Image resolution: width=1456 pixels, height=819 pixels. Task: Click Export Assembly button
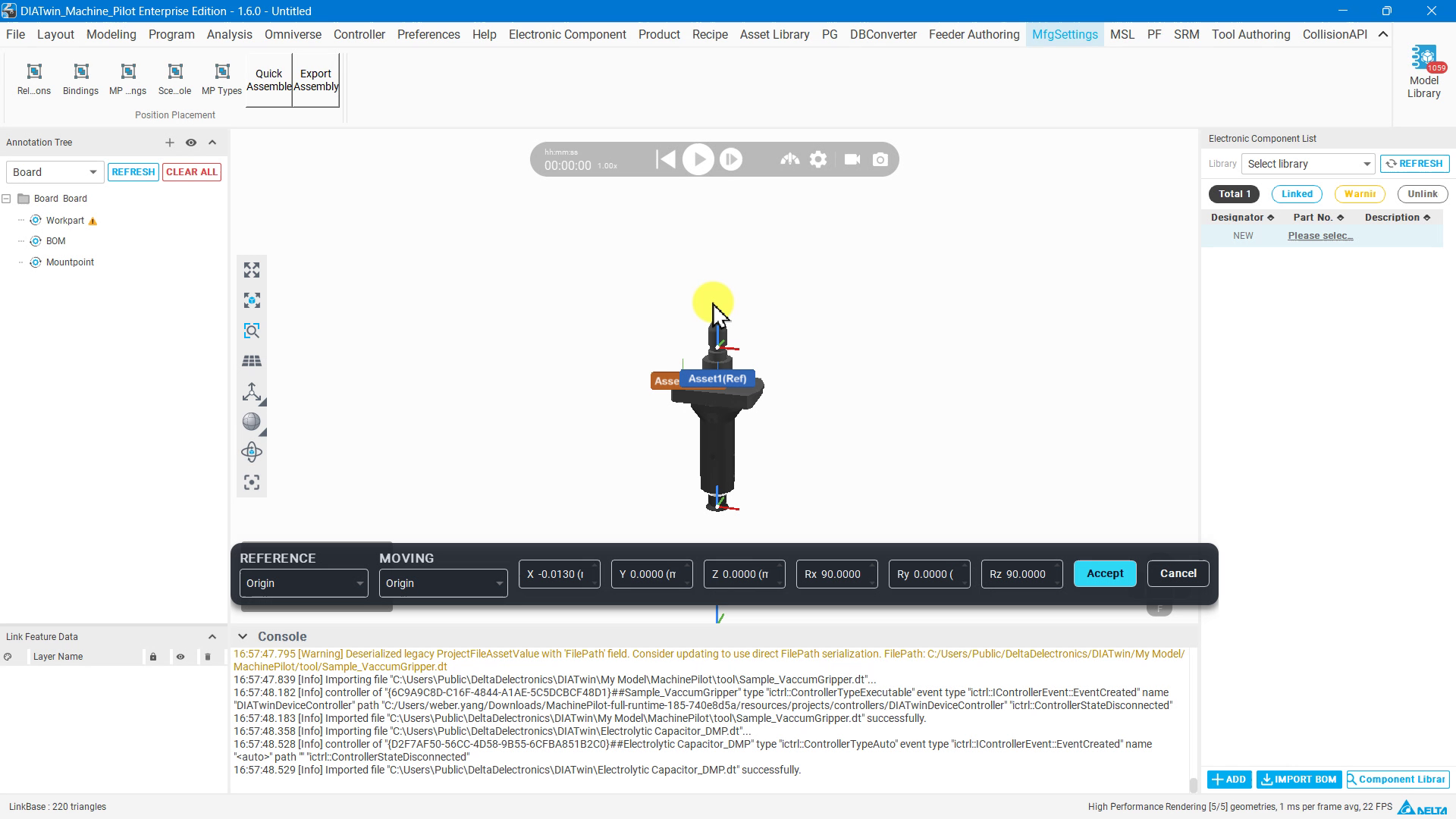[x=315, y=80]
